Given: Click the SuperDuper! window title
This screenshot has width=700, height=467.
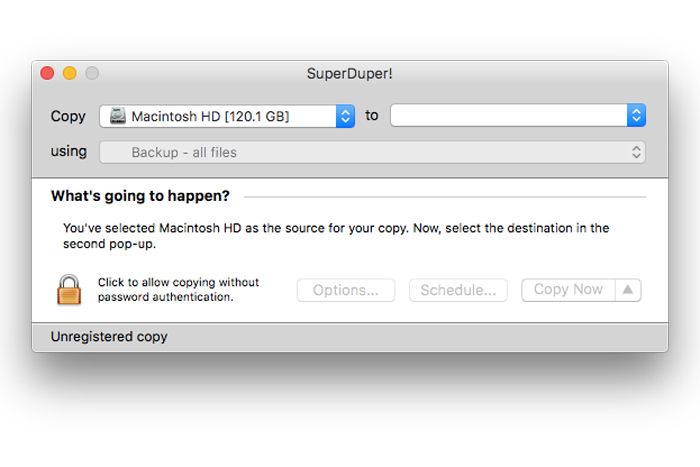Looking at the screenshot, I should pos(350,73).
